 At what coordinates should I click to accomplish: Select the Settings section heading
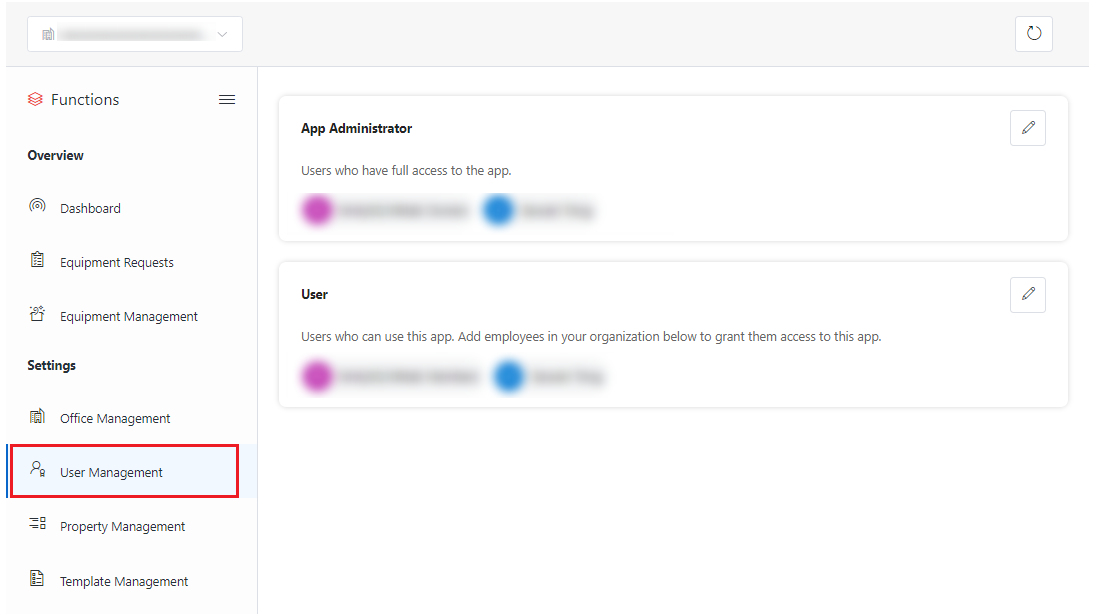[x=50, y=364]
